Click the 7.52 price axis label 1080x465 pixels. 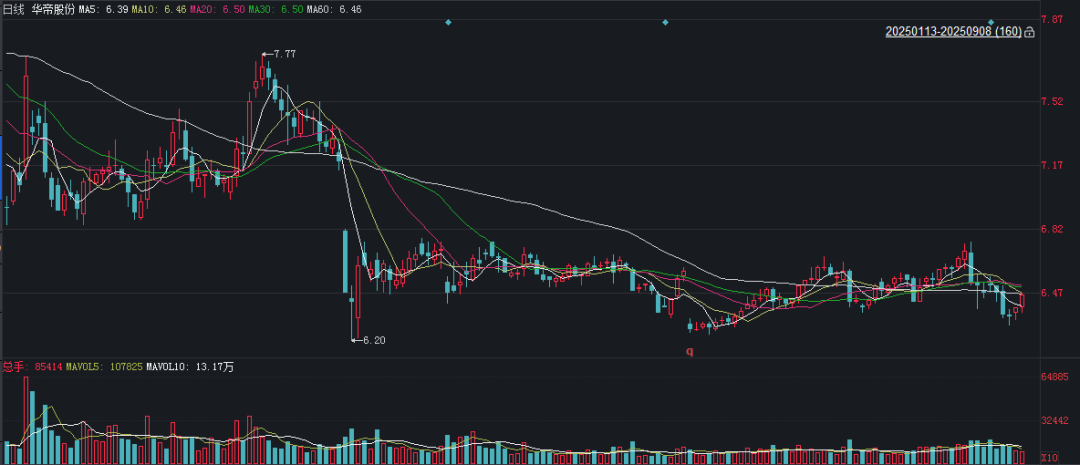tap(1051, 101)
